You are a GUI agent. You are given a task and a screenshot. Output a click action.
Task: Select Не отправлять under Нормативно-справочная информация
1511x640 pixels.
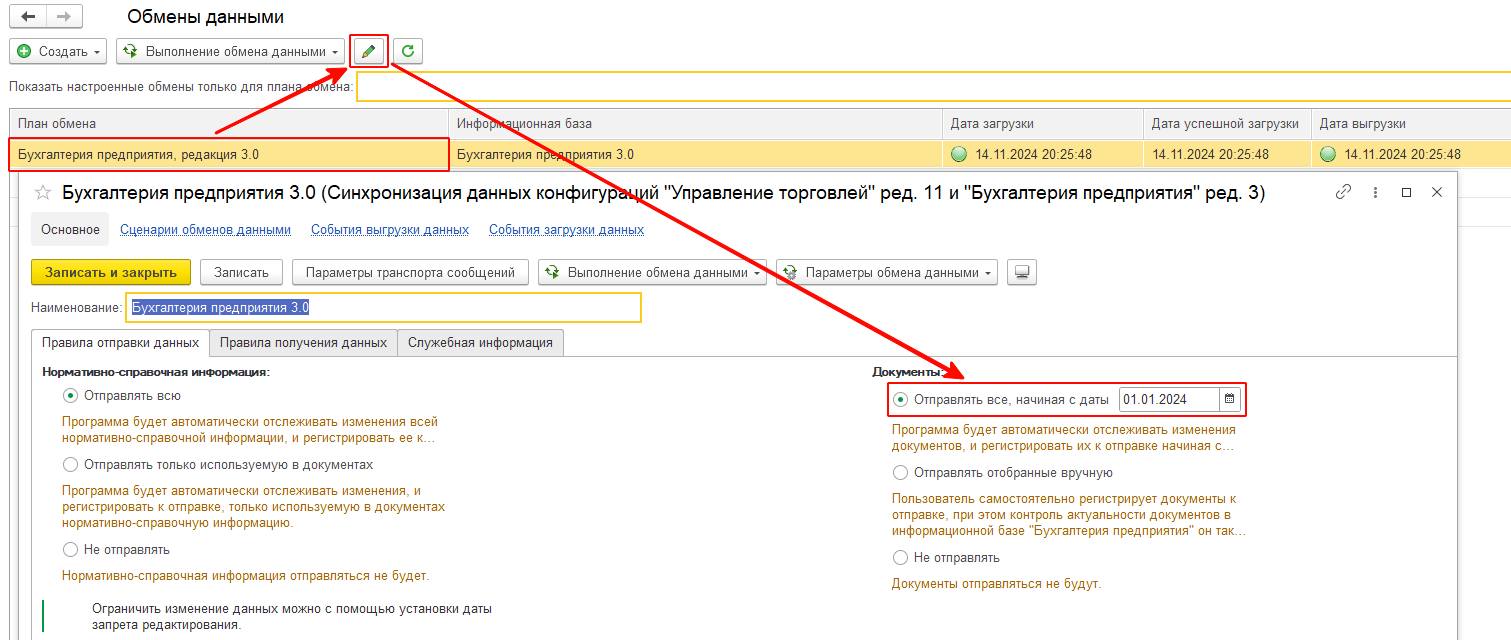pyautogui.click(x=70, y=549)
